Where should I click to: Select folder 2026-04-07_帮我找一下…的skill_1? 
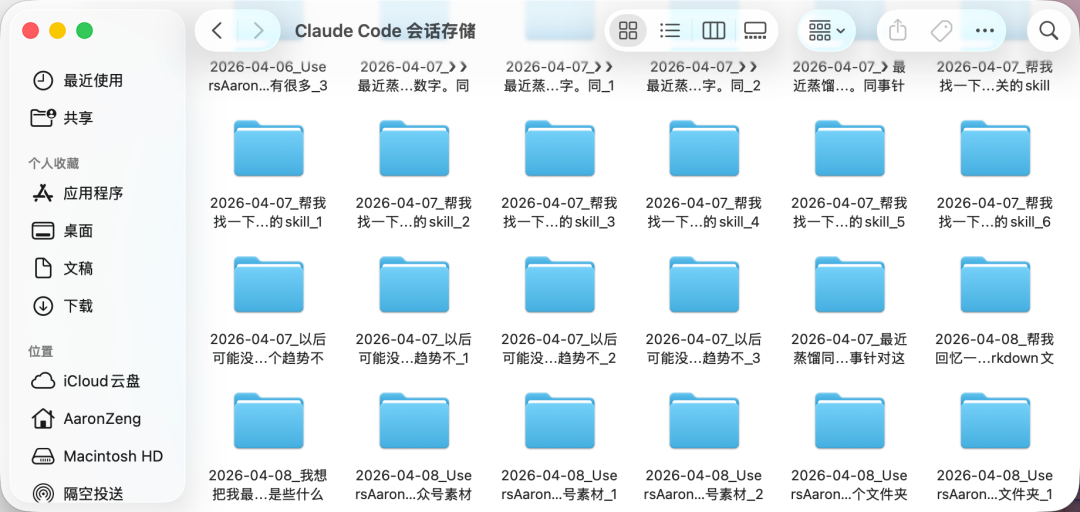coord(268,150)
